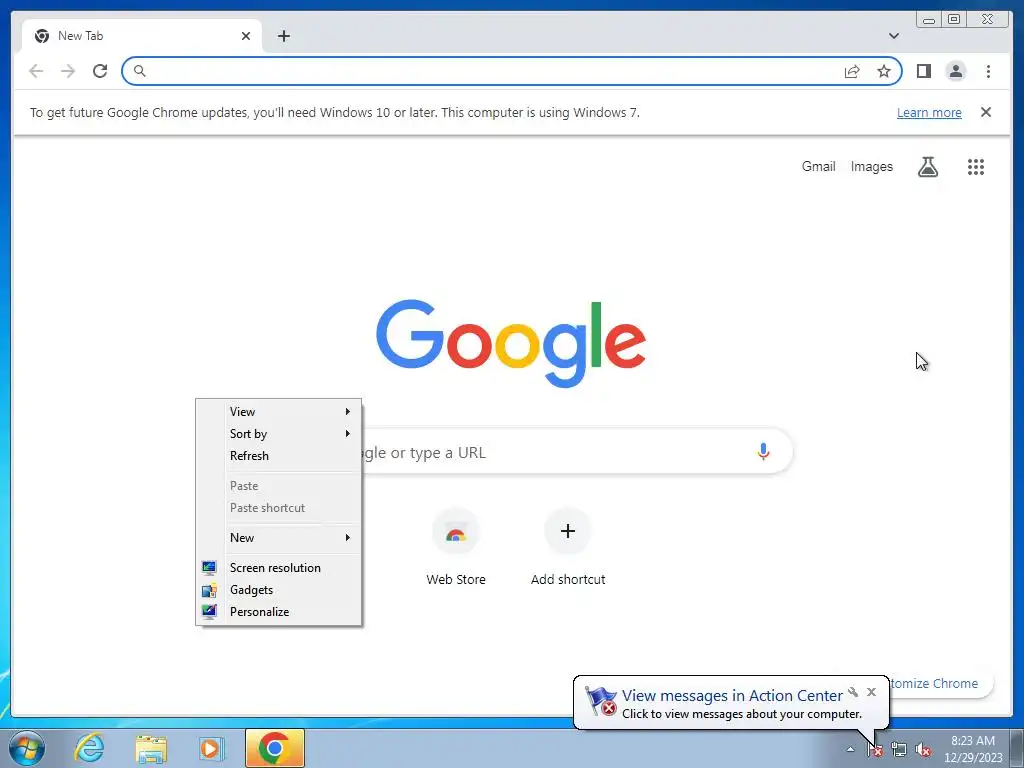
Task: Close the Action Center balloon
Action: [x=871, y=692]
